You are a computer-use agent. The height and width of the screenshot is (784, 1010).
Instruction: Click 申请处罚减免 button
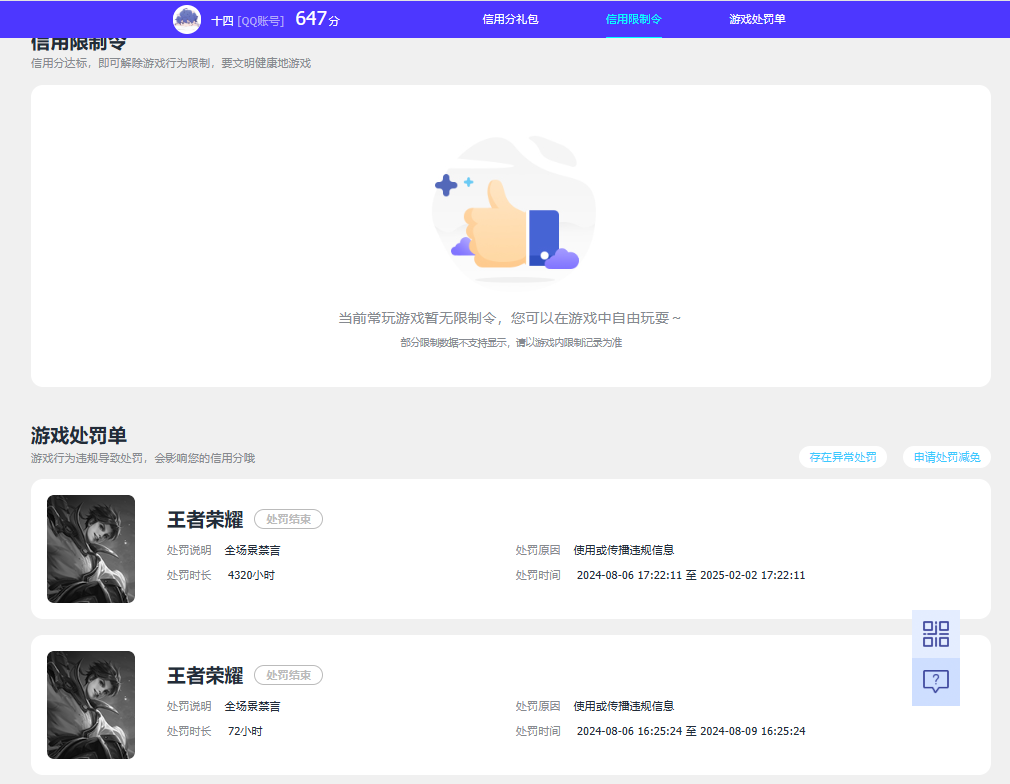coord(946,457)
